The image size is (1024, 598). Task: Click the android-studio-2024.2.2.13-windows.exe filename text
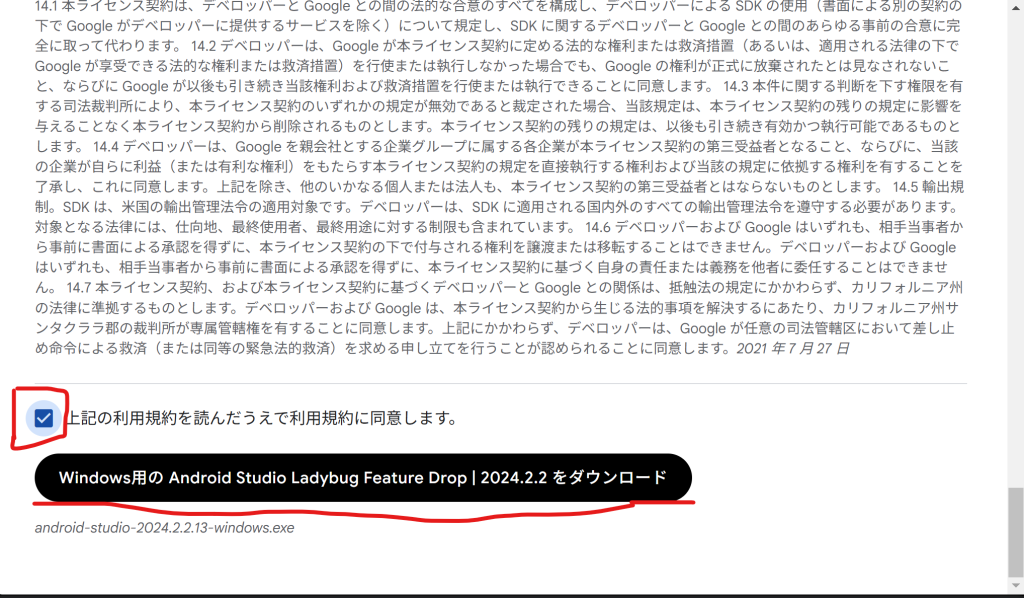[164, 527]
